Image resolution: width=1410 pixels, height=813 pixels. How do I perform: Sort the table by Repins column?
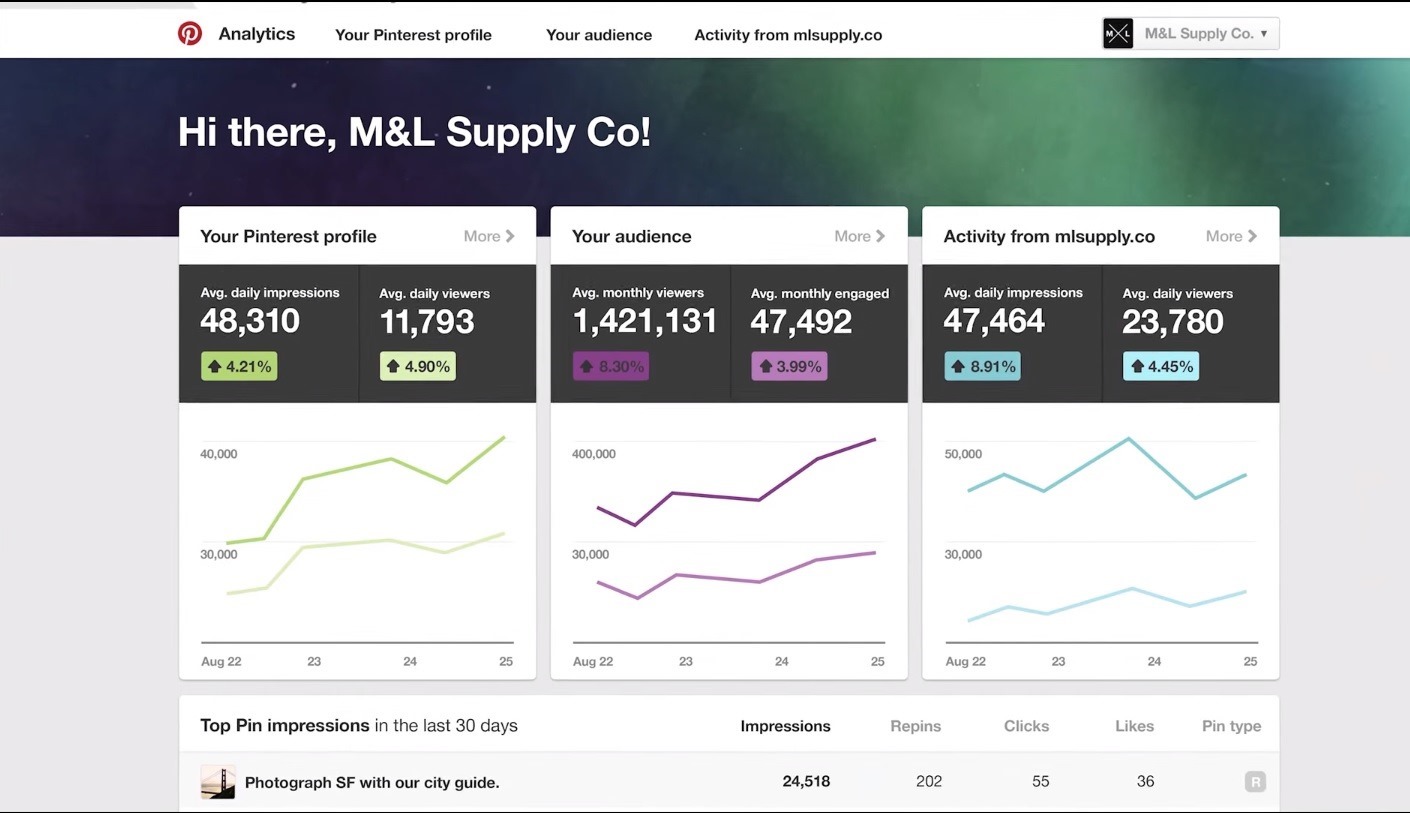pyautogui.click(x=915, y=727)
